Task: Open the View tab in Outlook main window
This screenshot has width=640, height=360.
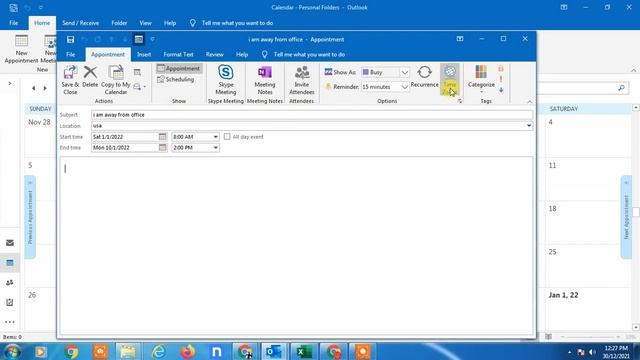Action: coord(145,23)
